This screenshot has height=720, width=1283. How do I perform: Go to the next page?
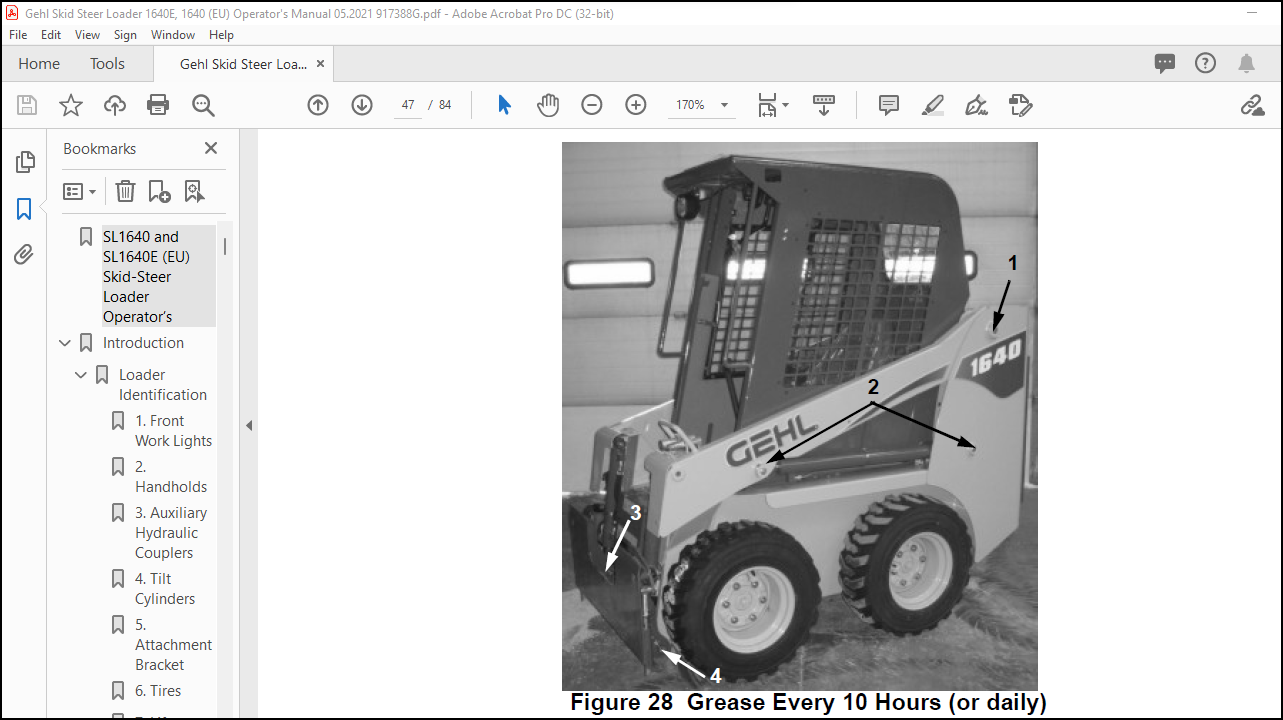coord(362,105)
